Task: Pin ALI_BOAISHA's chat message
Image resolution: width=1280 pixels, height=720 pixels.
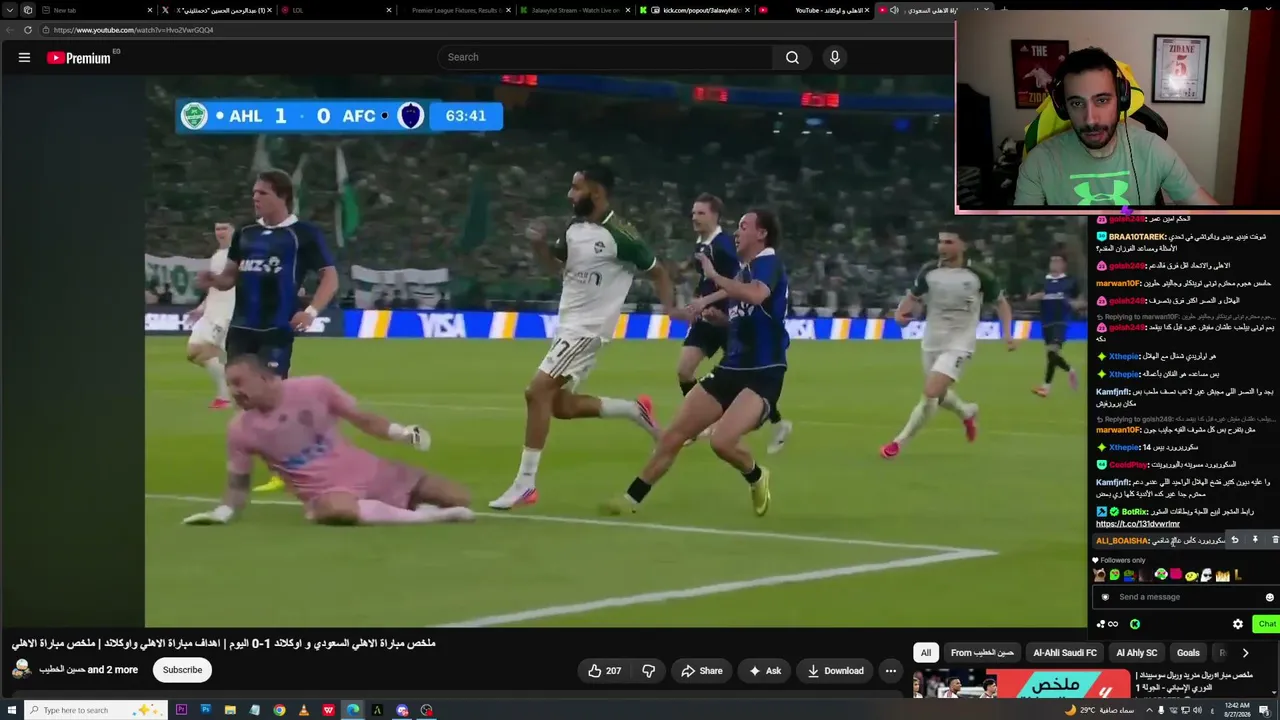Action: (1255, 540)
